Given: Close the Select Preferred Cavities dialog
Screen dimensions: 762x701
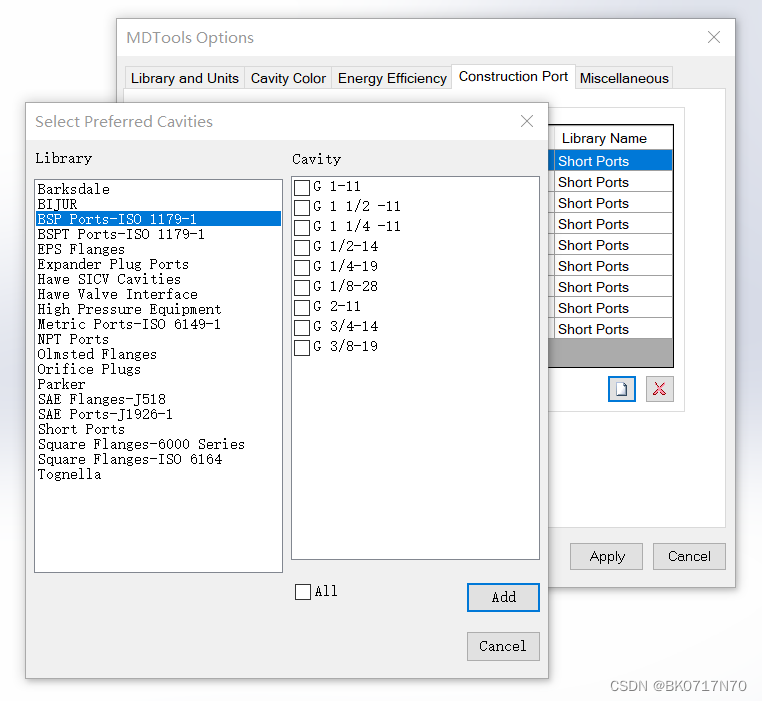Looking at the screenshot, I should tap(527, 121).
